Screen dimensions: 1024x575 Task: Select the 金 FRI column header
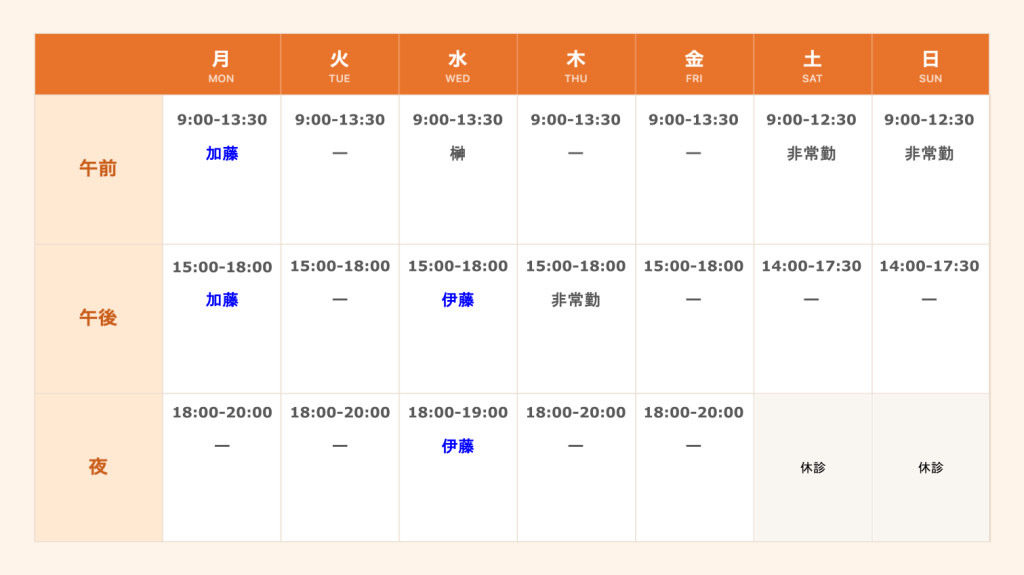click(x=694, y=65)
